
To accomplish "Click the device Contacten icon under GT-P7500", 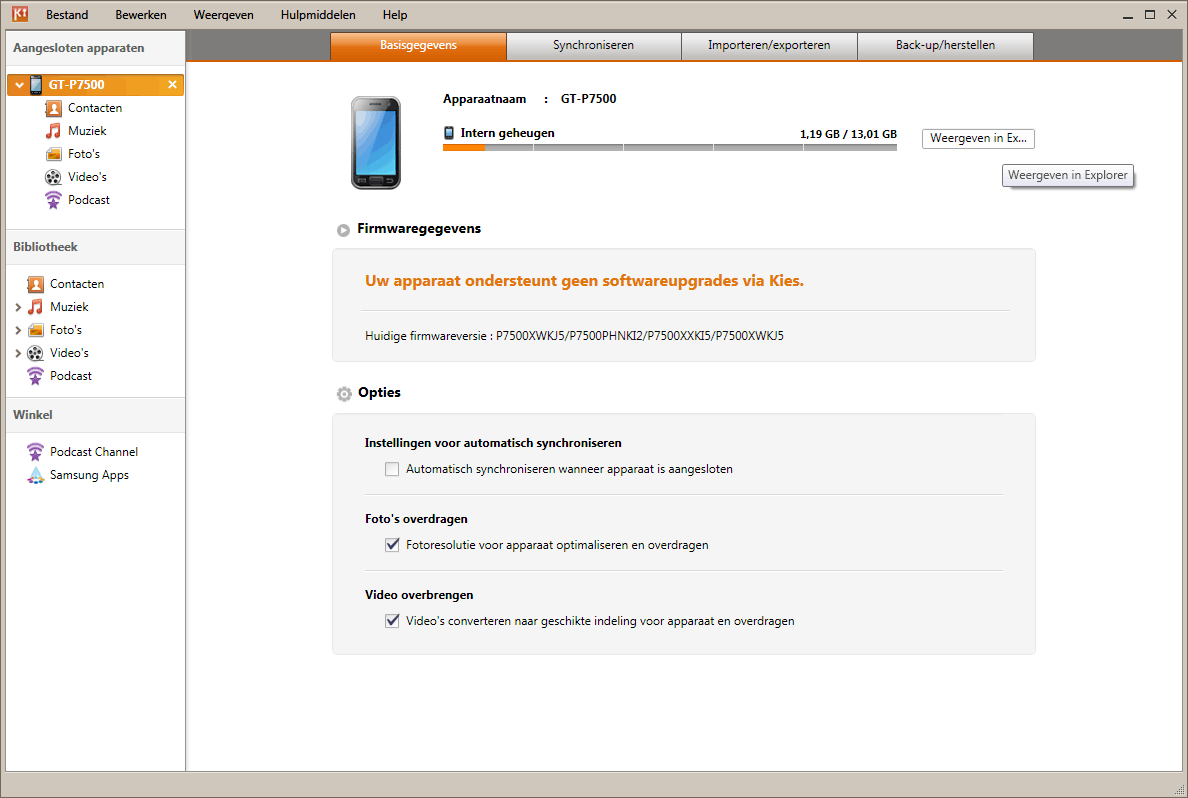I will [x=53, y=108].
